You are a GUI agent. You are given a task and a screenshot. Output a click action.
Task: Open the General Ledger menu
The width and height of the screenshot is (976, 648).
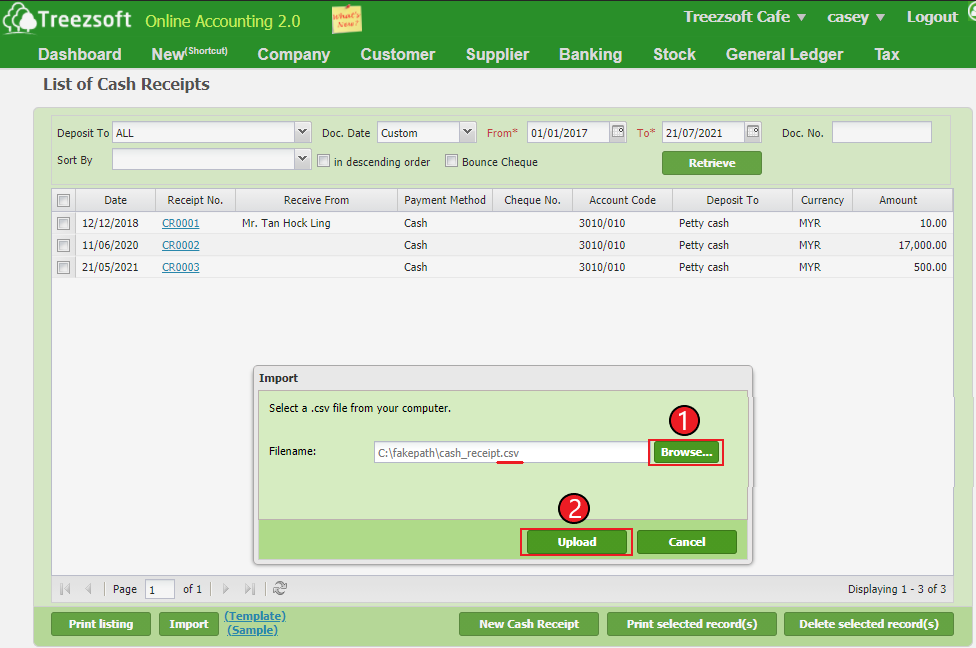coord(784,54)
